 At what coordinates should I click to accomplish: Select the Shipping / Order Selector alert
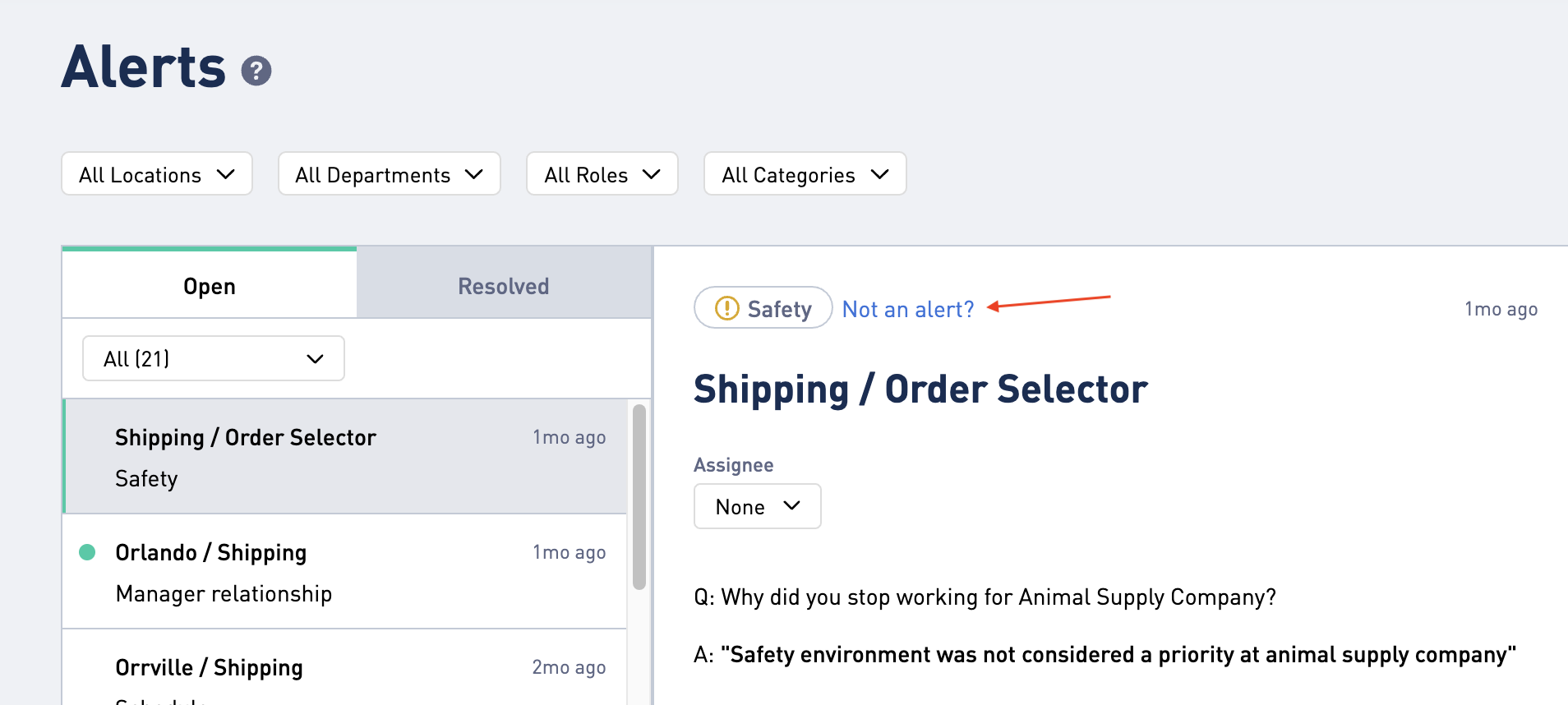[345, 457]
